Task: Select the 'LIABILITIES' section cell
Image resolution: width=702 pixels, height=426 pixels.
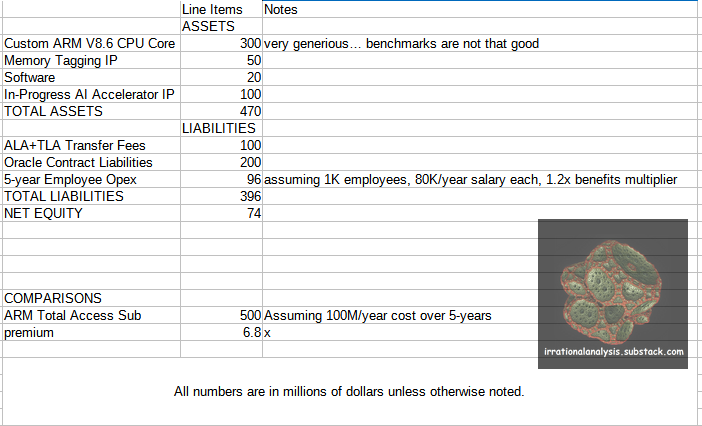Action: point(221,128)
